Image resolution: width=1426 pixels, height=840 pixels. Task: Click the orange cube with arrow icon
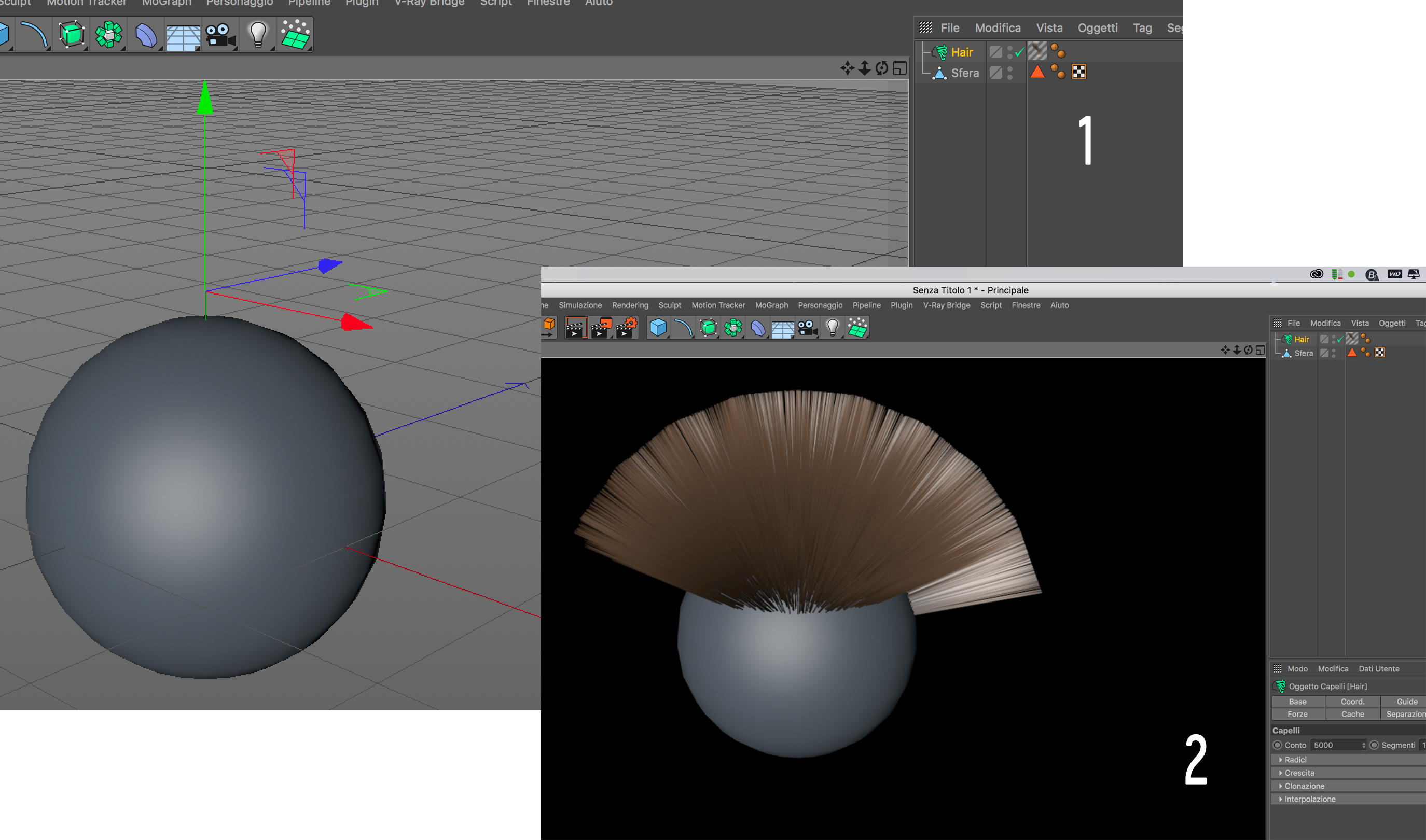tap(548, 327)
